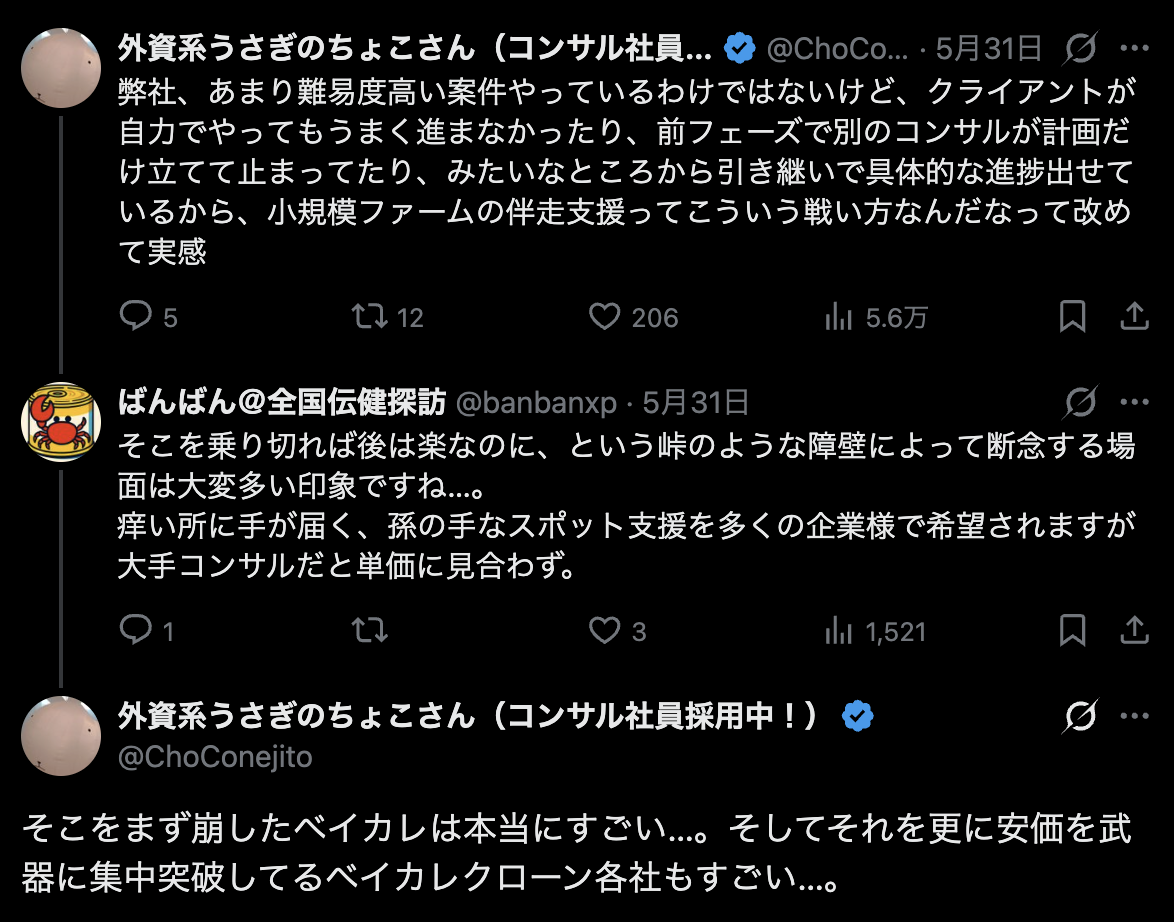
Task: Reply to the first tweet with 5 replies
Action: click(x=135, y=318)
